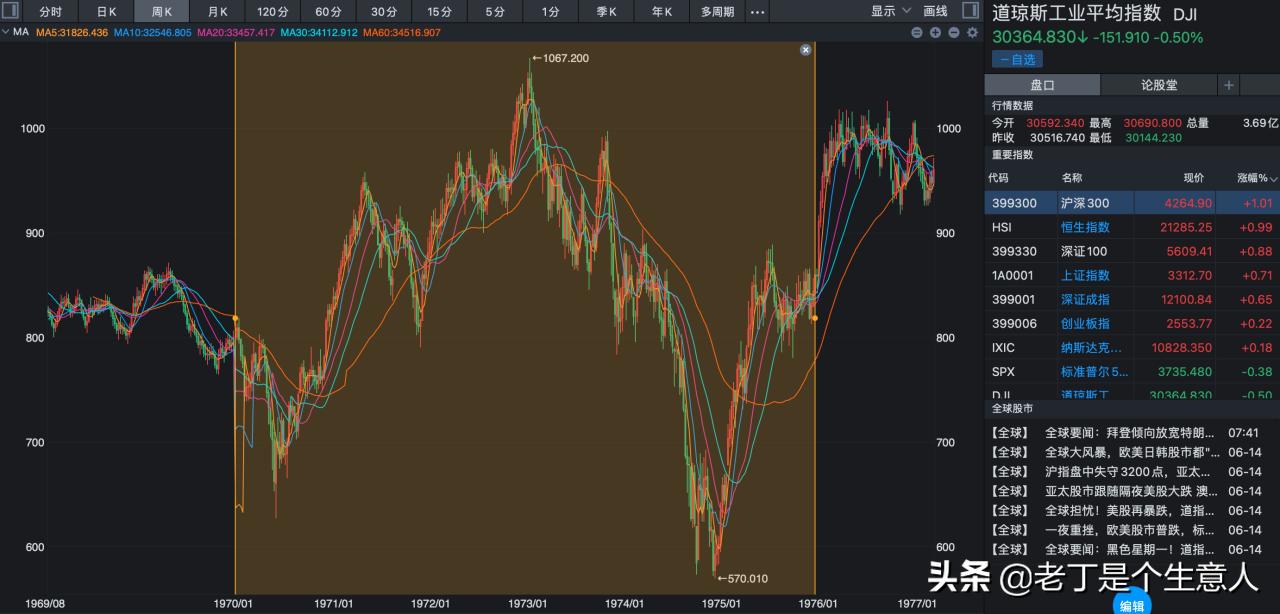The width and height of the screenshot is (1280, 614).
Task: Click the MA5 indicator legend value
Action: click(x=72, y=32)
